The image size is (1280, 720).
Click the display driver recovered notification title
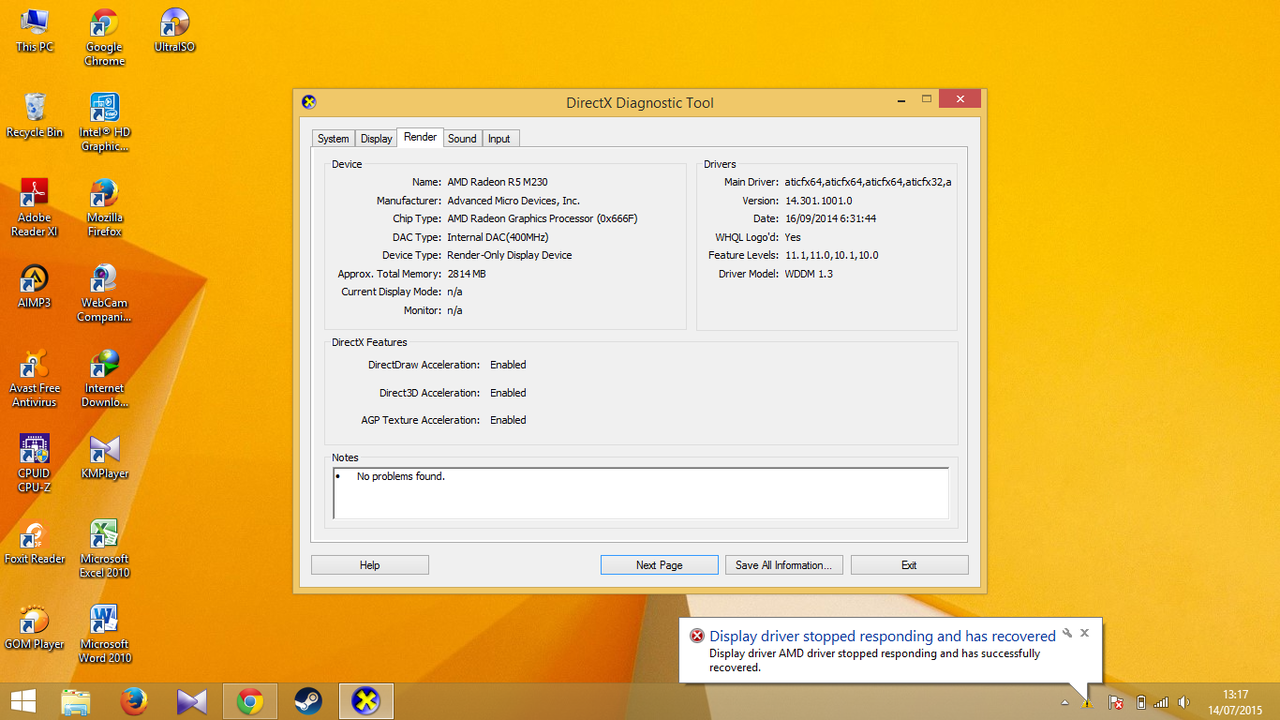pyautogui.click(x=882, y=636)
